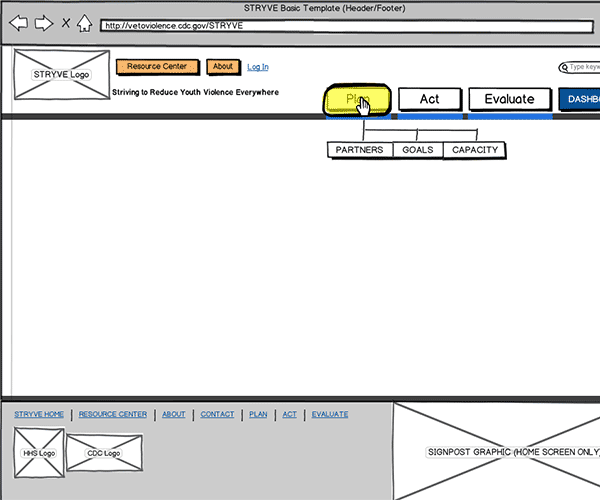The width and height of the screenshot is (600, 500).
Task: Open the Resource Center button
Action: point(157,67)
